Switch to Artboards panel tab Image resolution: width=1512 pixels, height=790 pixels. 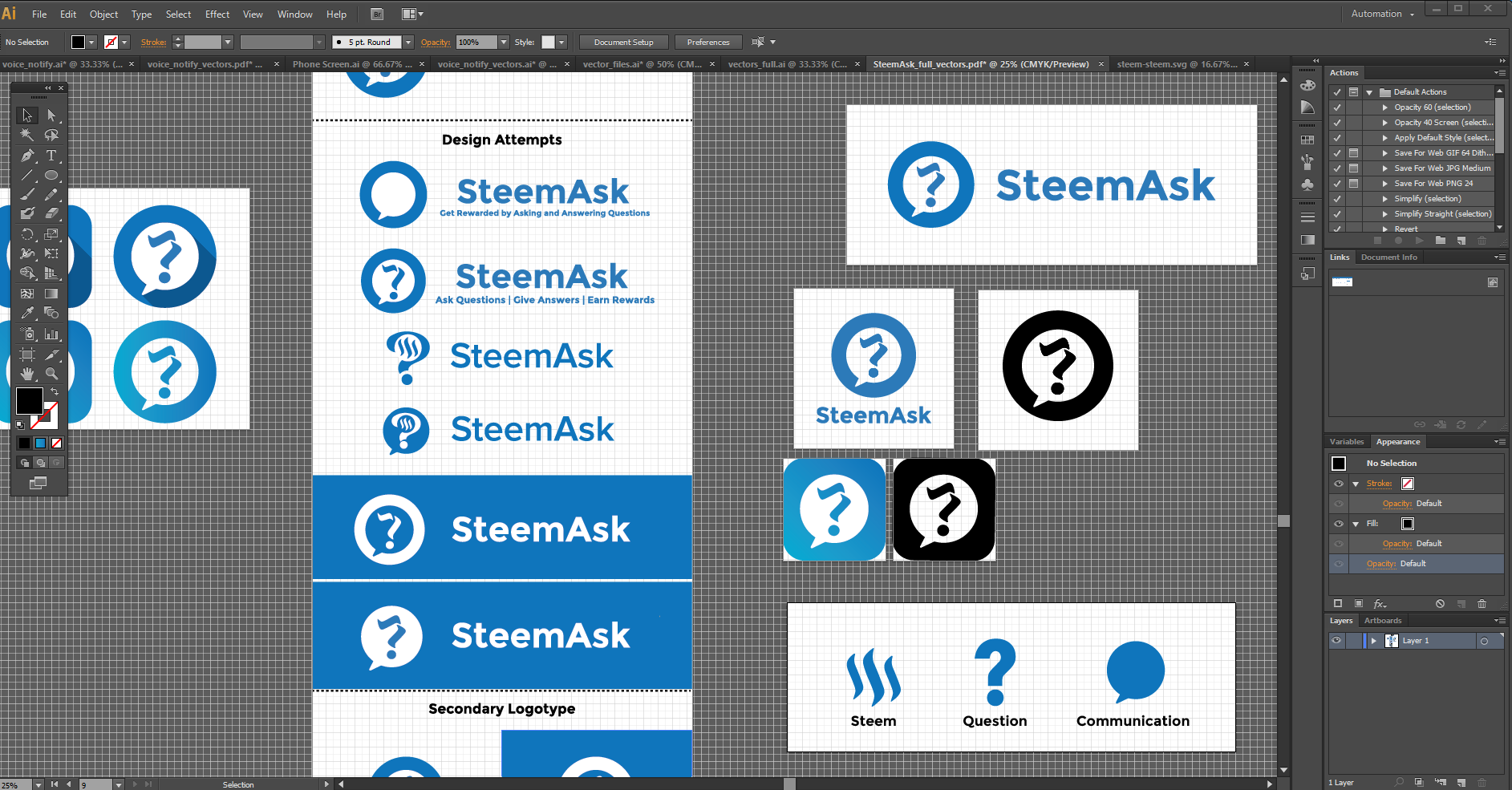[x=1383, y=621]
